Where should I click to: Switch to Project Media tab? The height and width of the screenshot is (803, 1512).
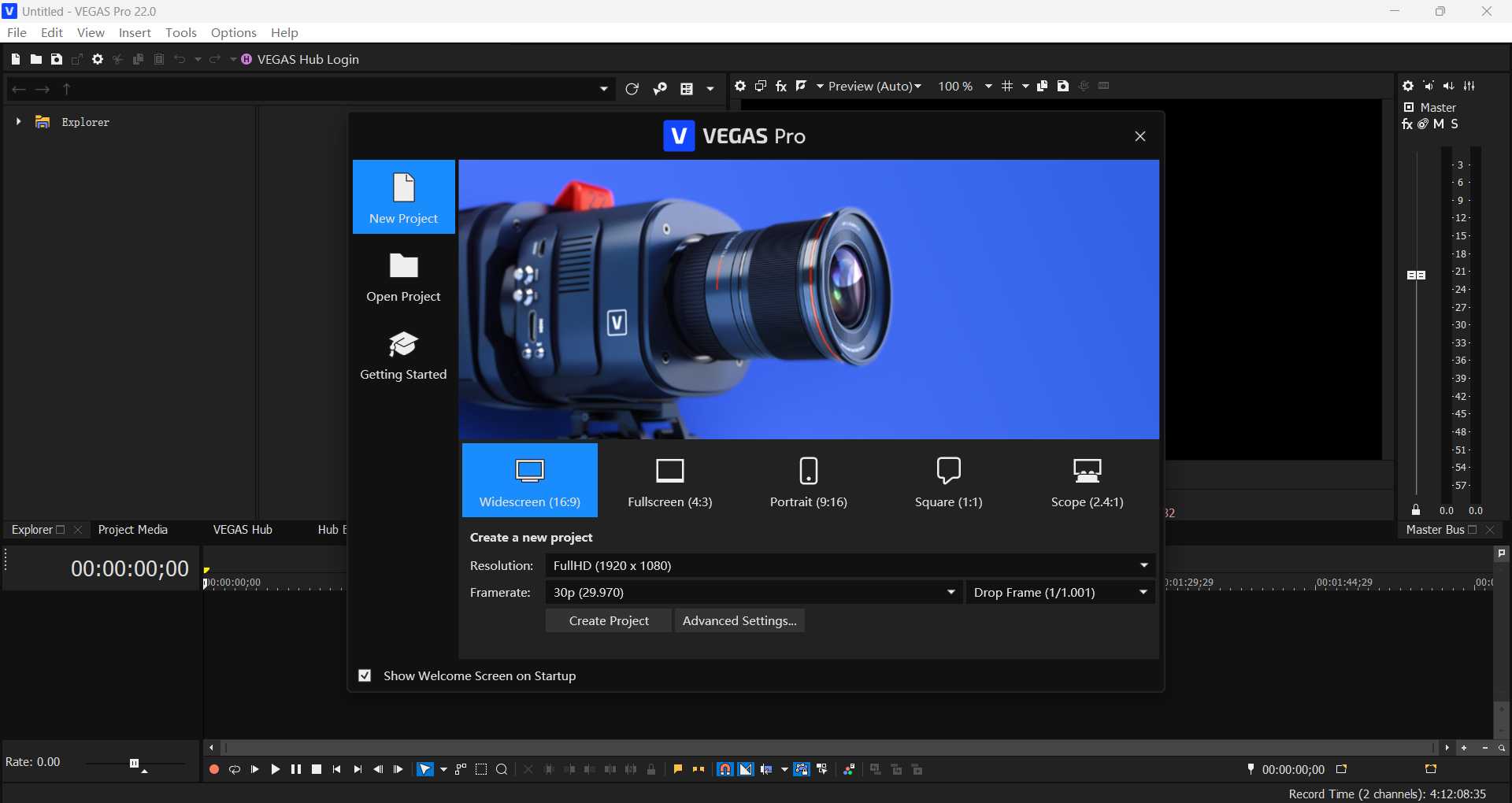pyautogui.click(x=133, y=530)
